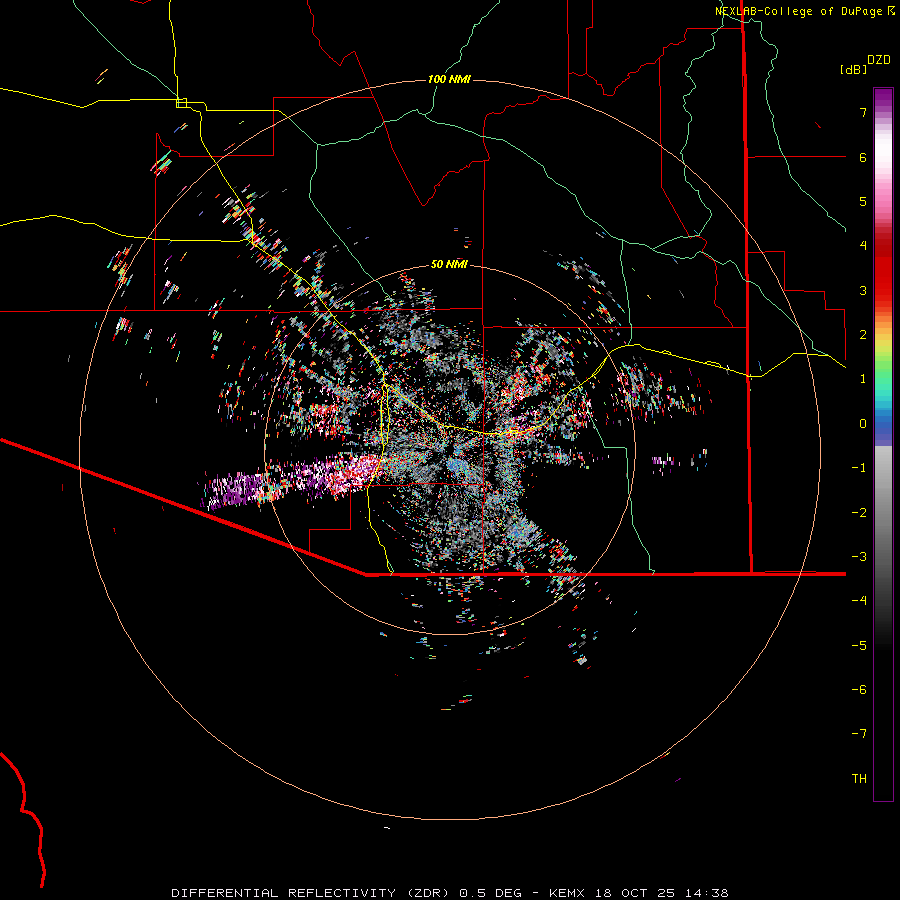900x900 pixels.
Task: Click the 18 OCT 25 date stamp
Action: coord(638,893)
